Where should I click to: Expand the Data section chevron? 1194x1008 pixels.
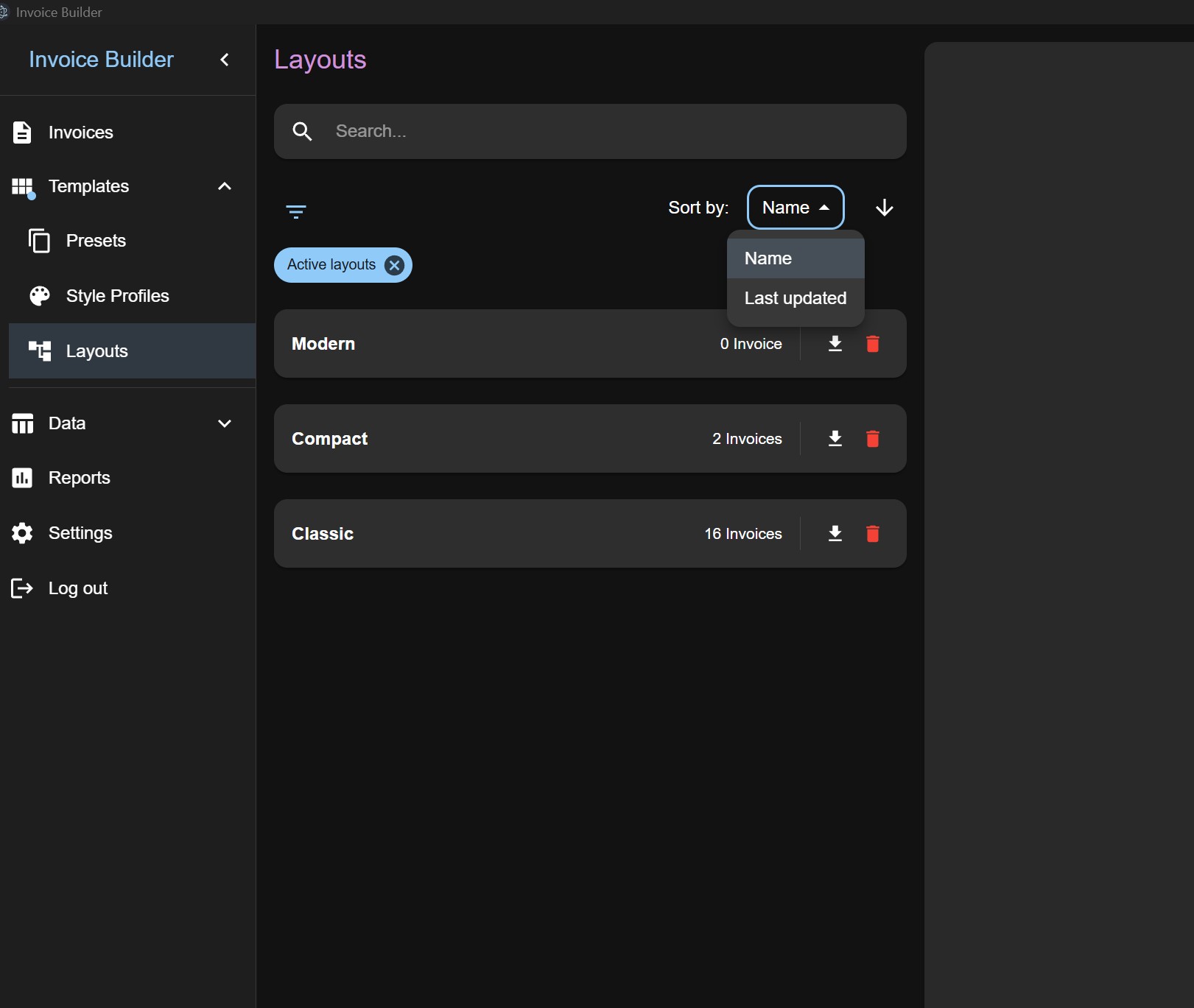click(225, 423)
